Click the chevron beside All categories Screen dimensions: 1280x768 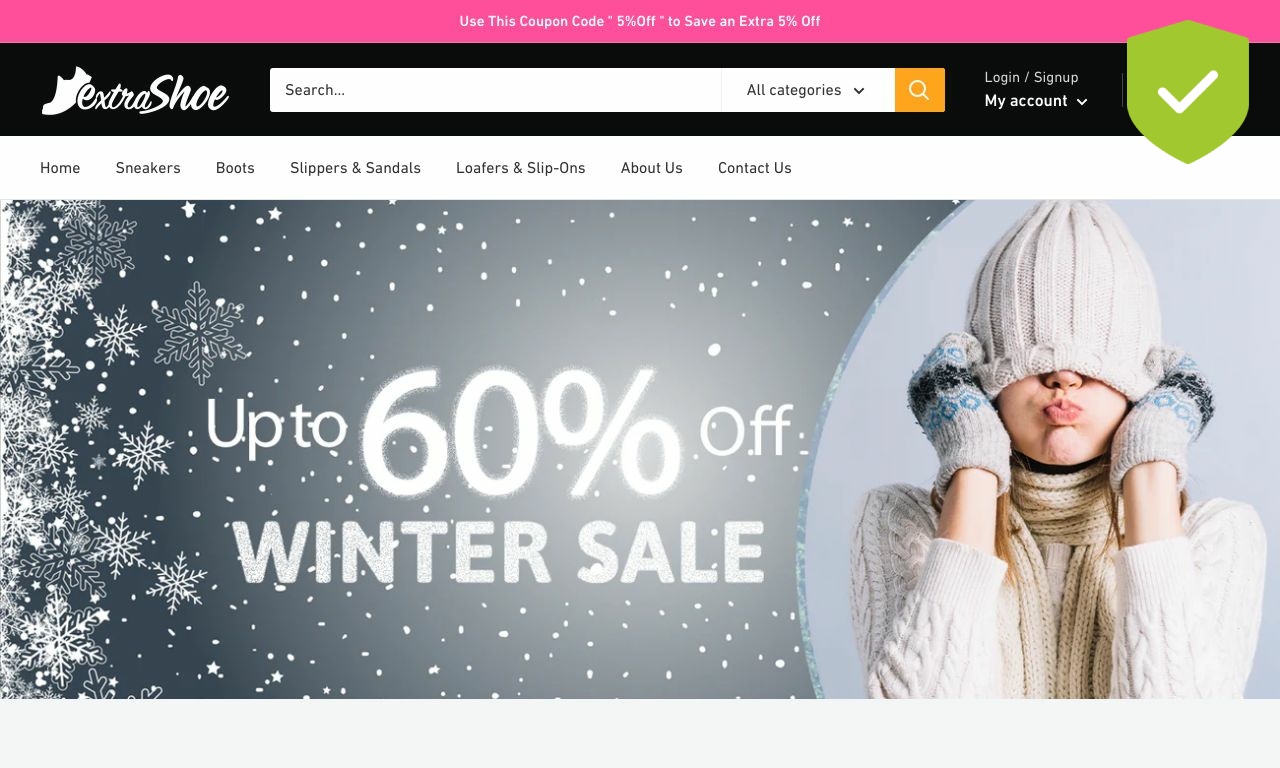coord(859,91)
